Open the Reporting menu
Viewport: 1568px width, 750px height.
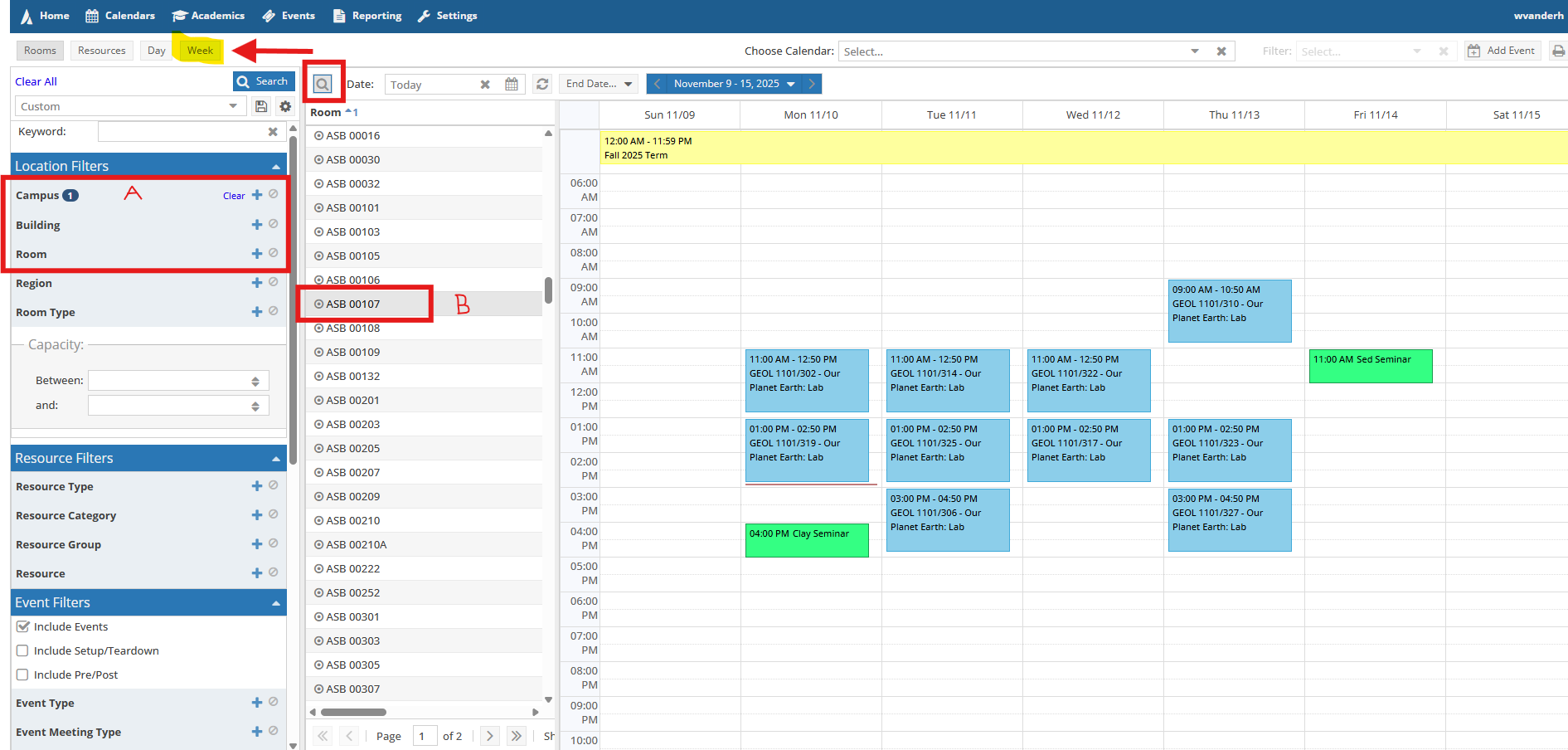coord(367,16)
